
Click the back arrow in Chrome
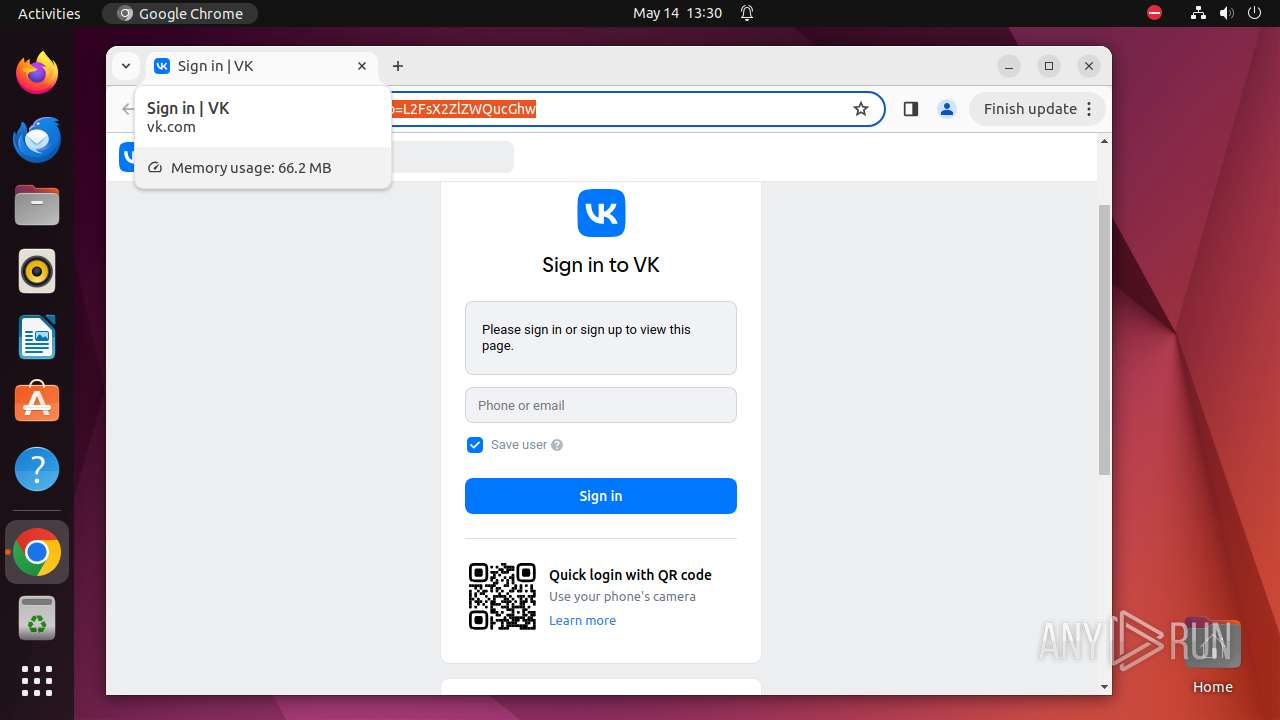tap(127, 109)
